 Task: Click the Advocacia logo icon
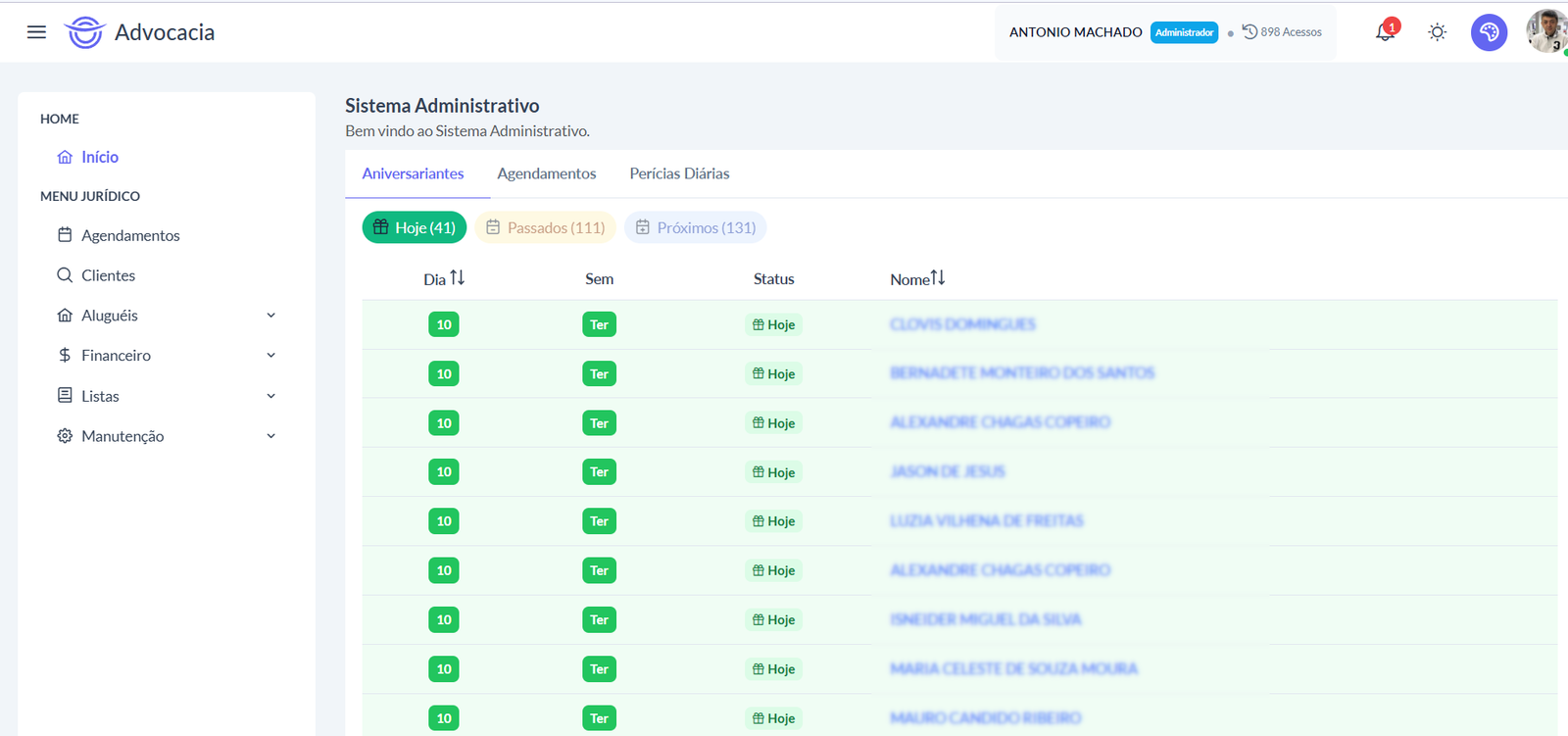pos(84,32)
